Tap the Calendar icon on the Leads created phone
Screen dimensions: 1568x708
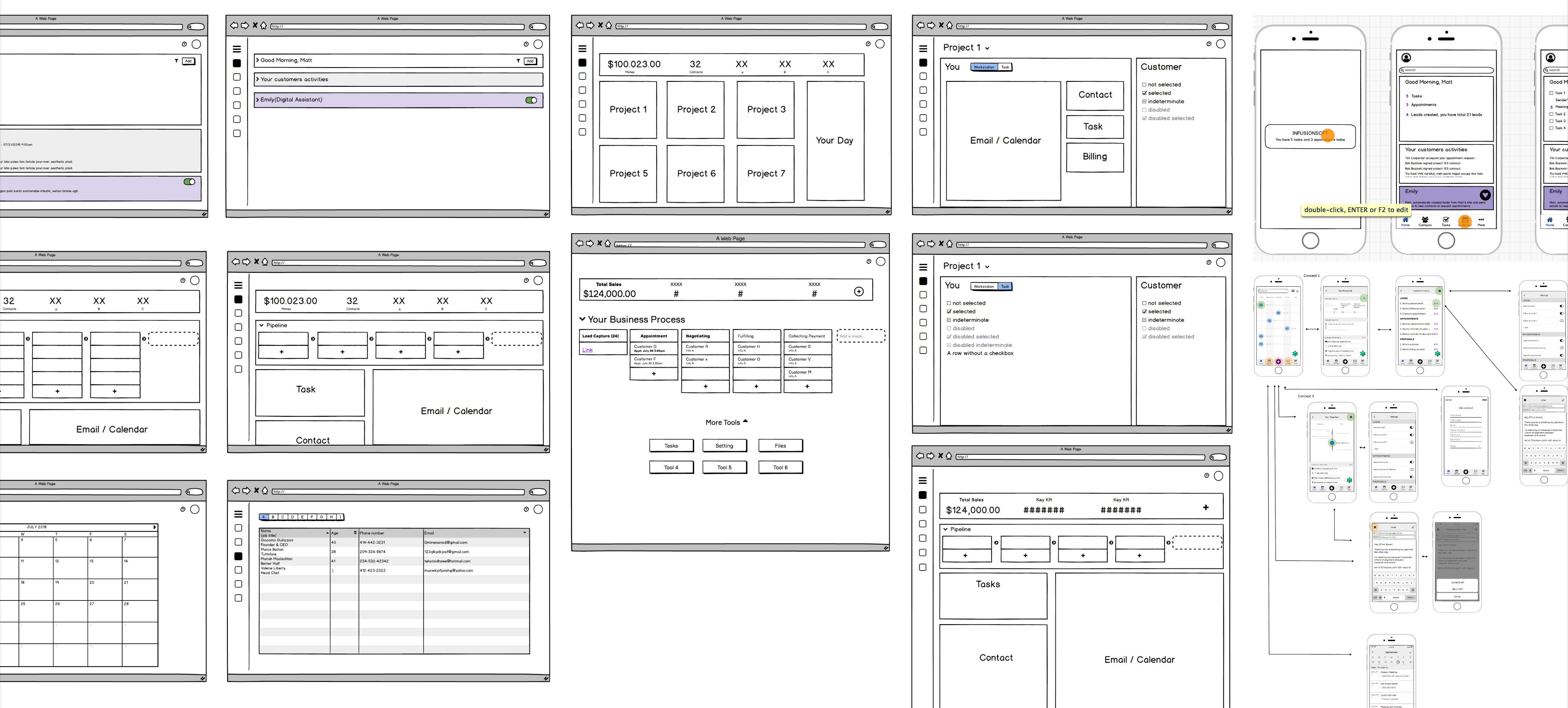[x=1465, y=221]
